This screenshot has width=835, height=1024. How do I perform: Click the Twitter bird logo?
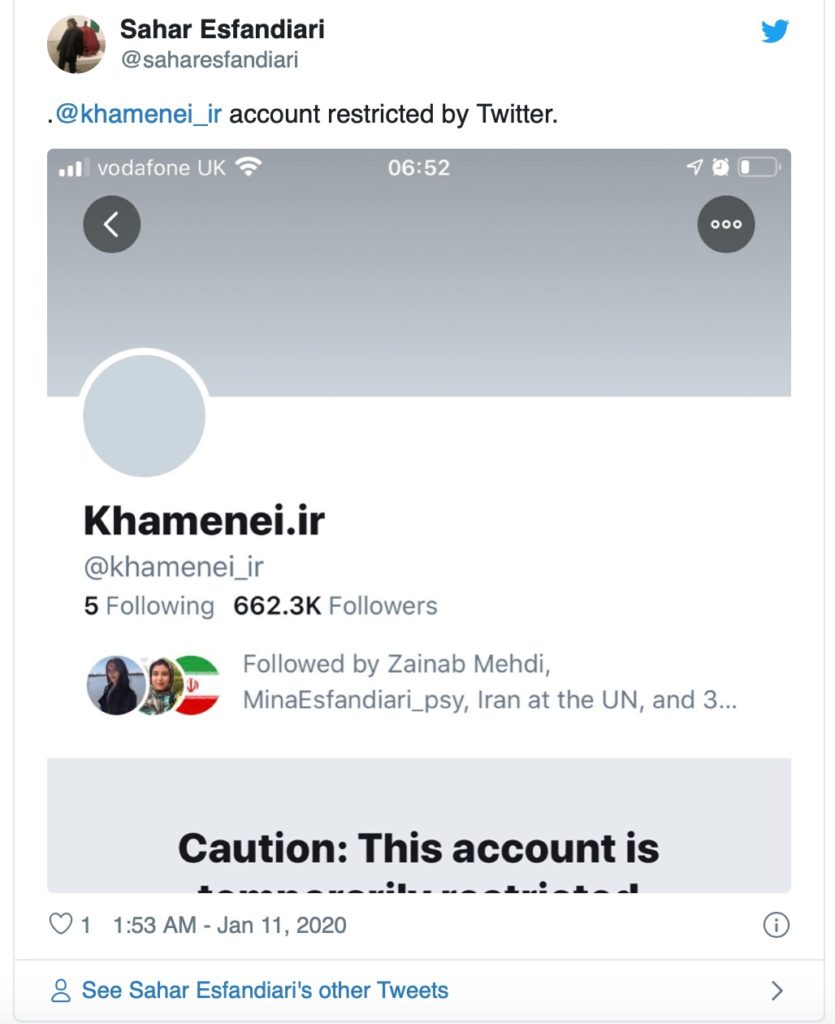click(774, 32)
